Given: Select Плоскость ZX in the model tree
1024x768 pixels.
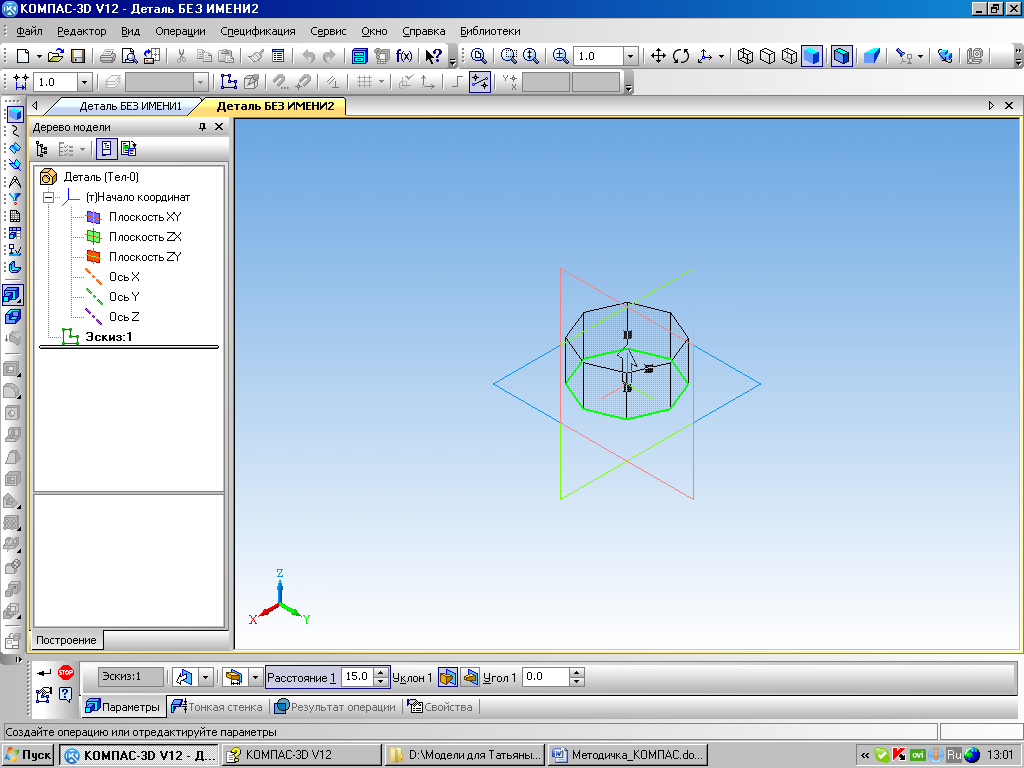Looking at the screenshot, I should pos(144,237).
